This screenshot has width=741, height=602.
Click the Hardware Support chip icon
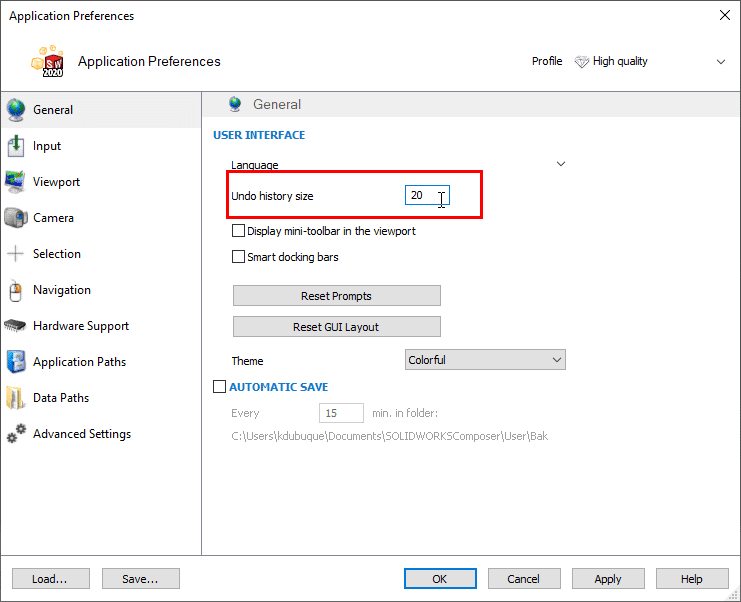click(15, 326)
